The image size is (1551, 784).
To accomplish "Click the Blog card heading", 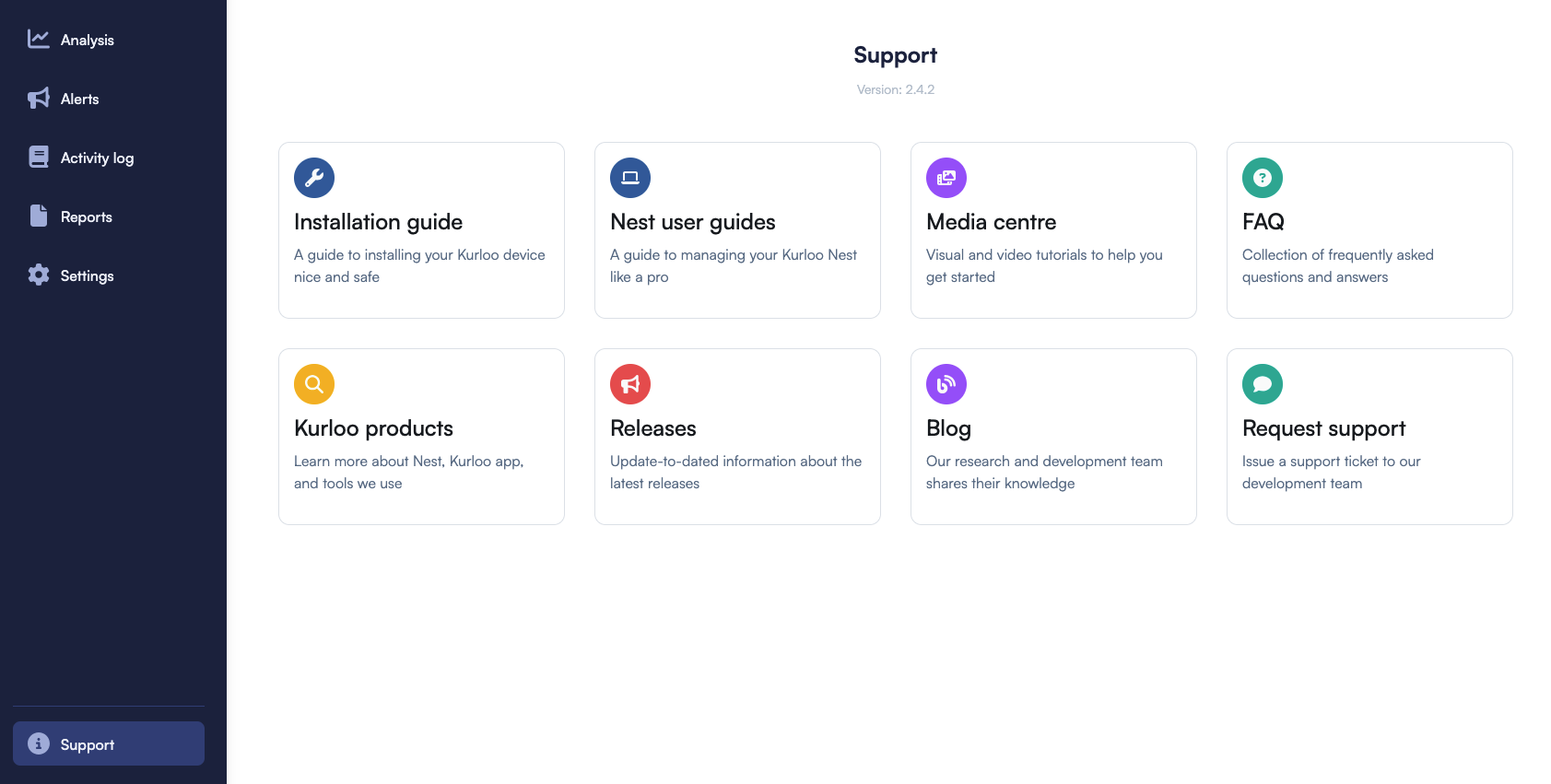I will point(948,428).
